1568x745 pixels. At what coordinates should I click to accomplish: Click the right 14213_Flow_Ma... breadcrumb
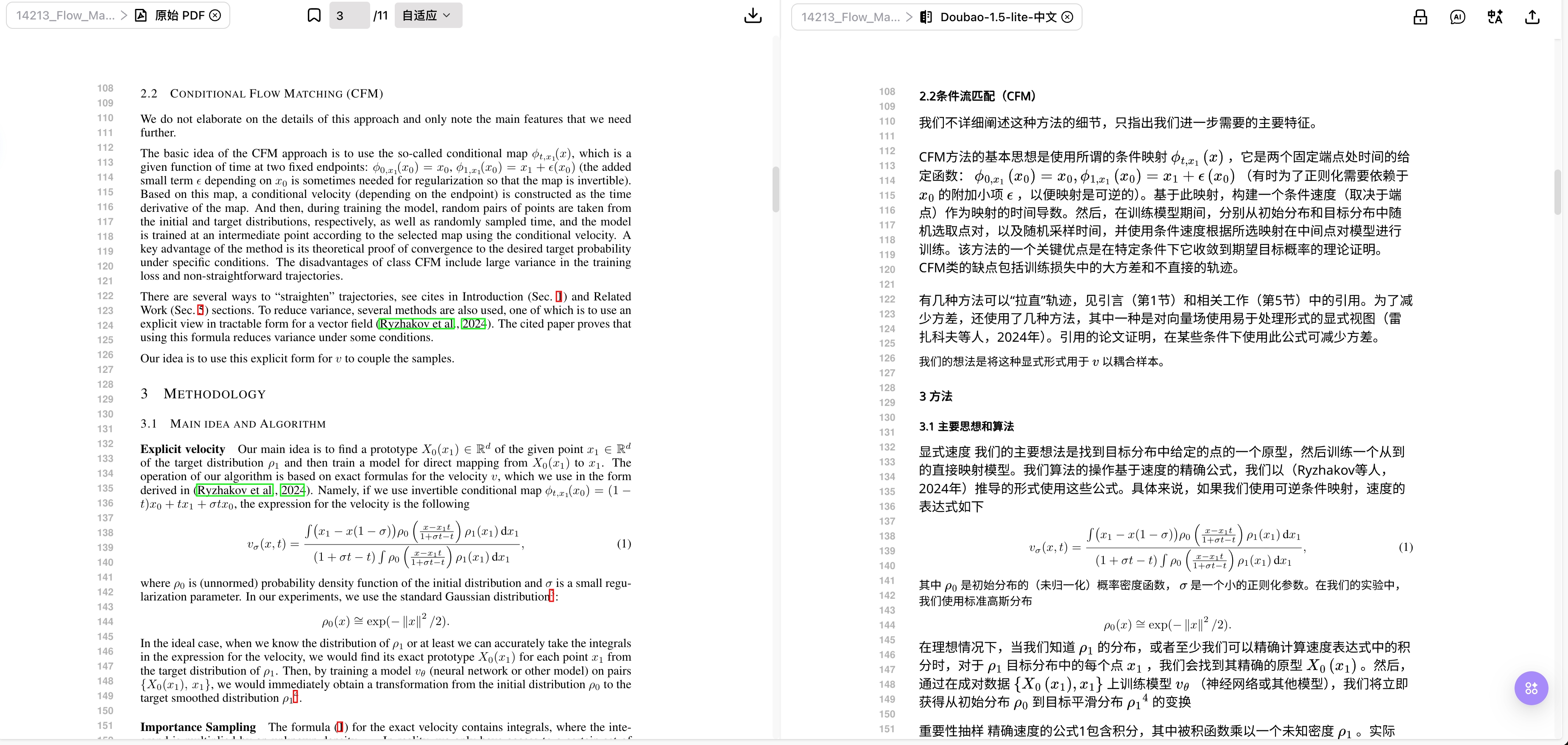(x=850, y=17)
